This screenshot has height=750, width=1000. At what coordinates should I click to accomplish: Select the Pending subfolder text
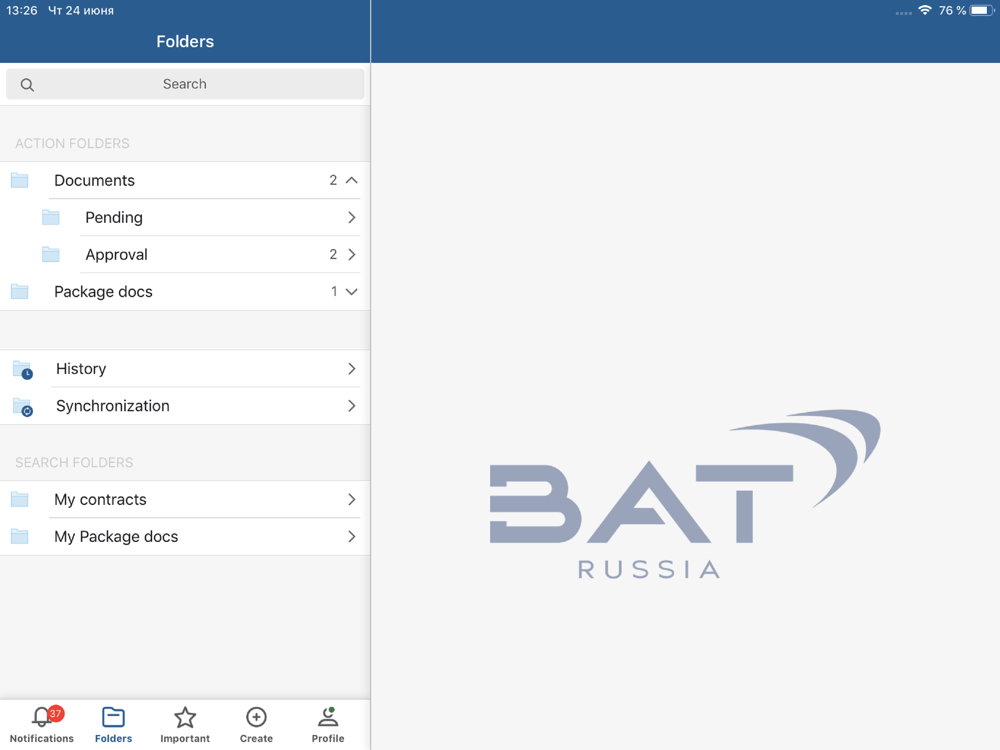click(114, 217)
